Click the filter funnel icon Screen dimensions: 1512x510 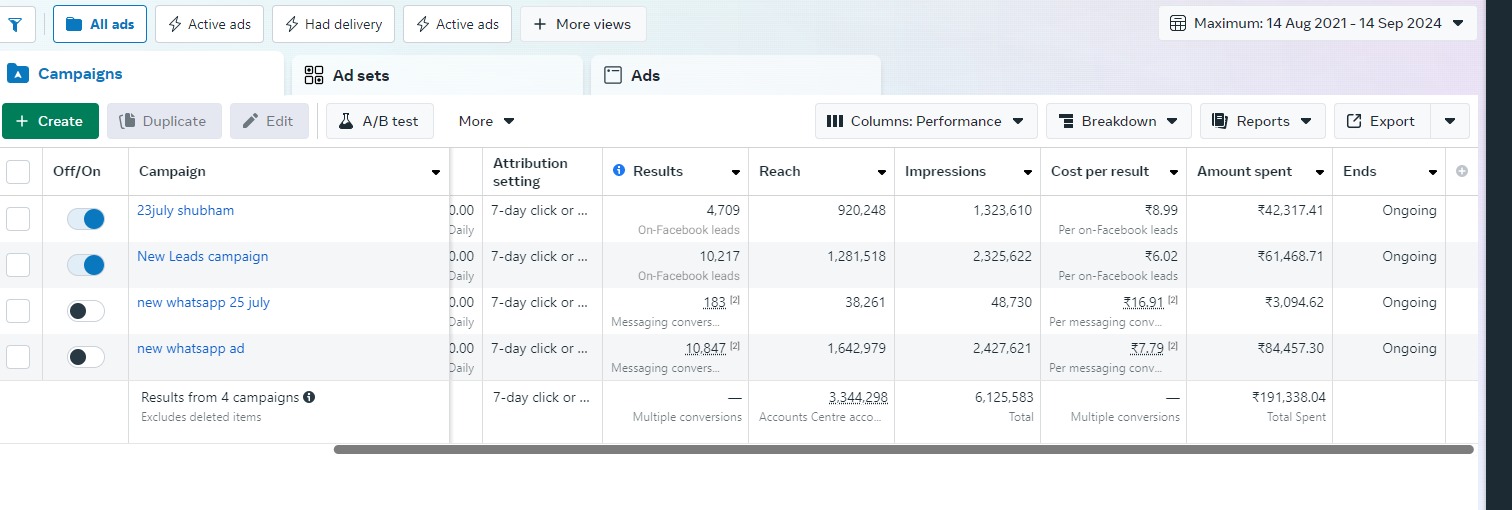pos(15,24)
